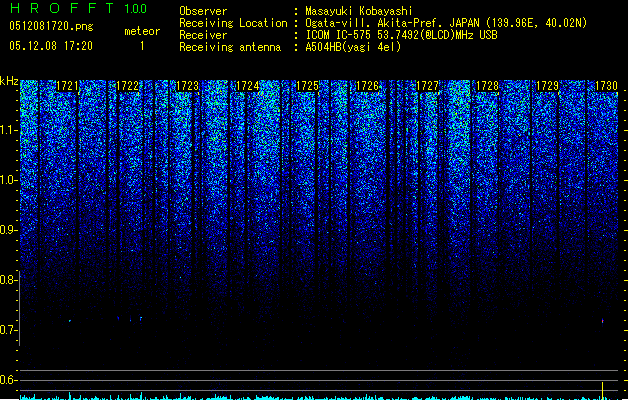Click the 0.8 frequency axis label
629x400 pixels.
coord(8,280)
